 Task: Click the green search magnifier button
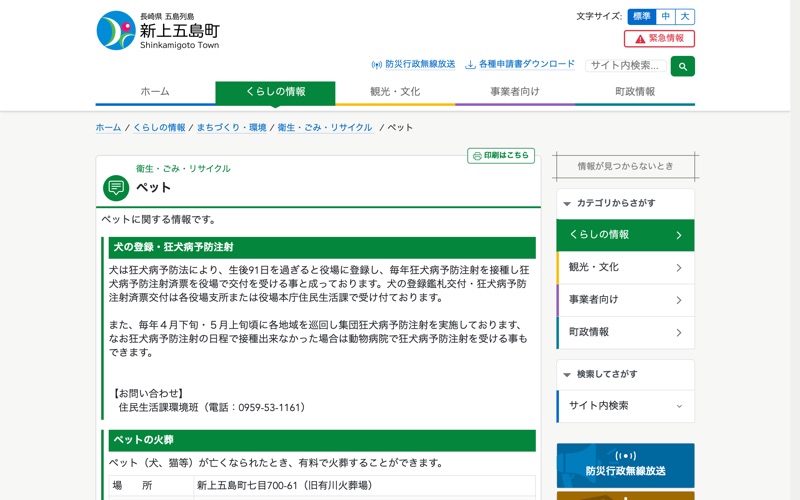[683, 66]
